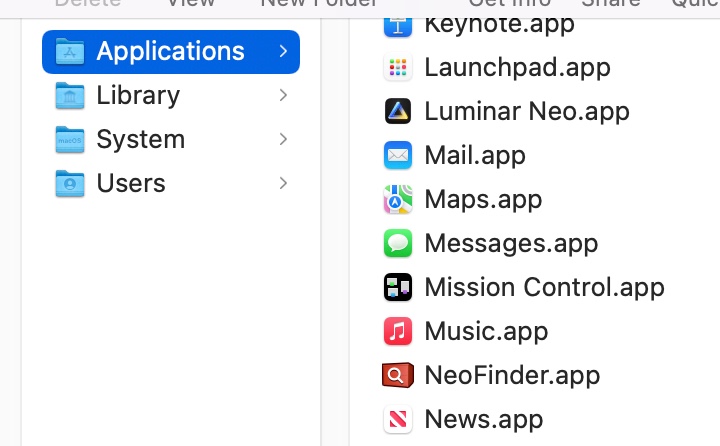720x446 pixels.
Task: Select the Maps app icon
Action: point(398,199)
